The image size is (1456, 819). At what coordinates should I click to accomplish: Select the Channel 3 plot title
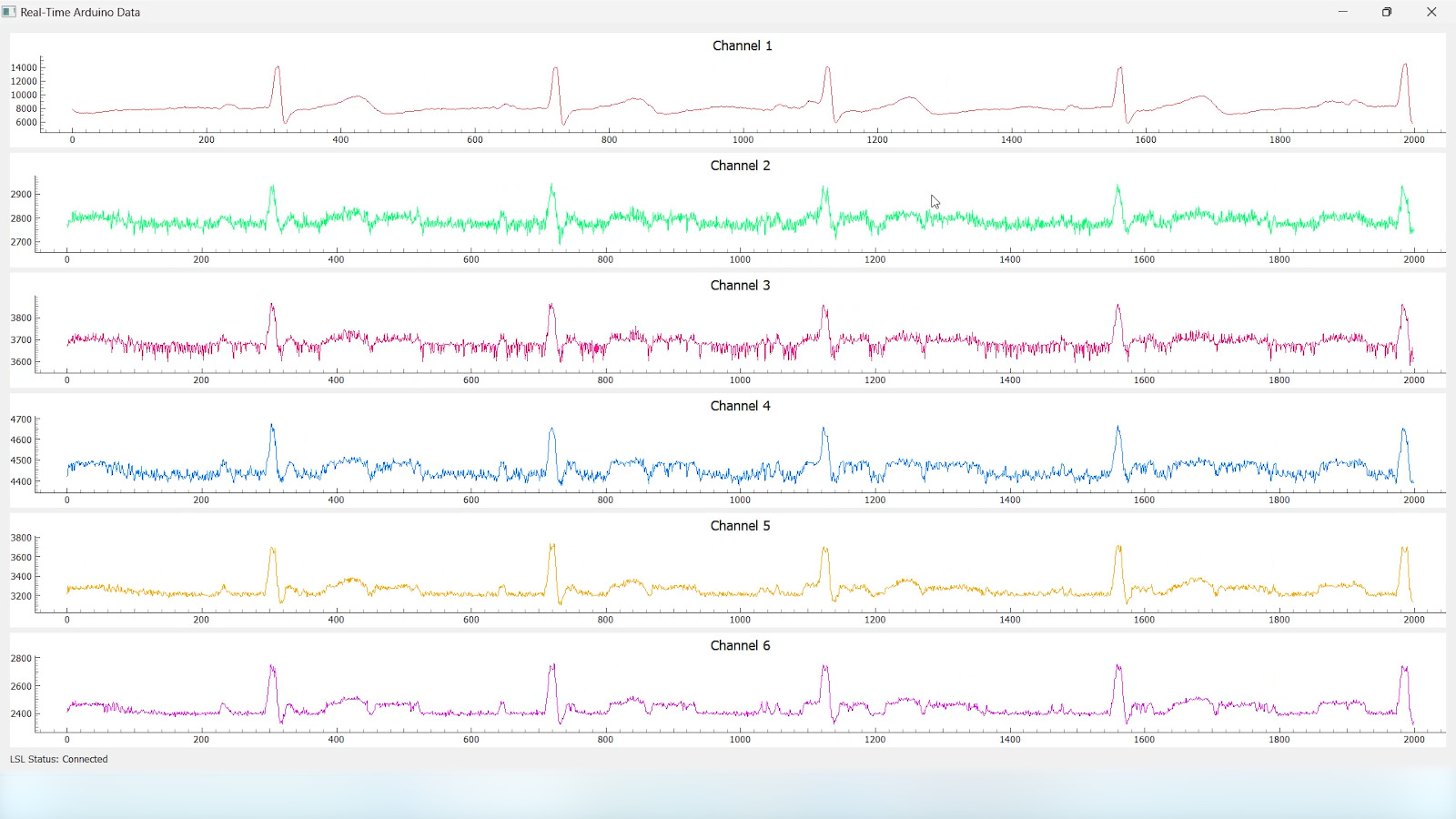(740, 286)
